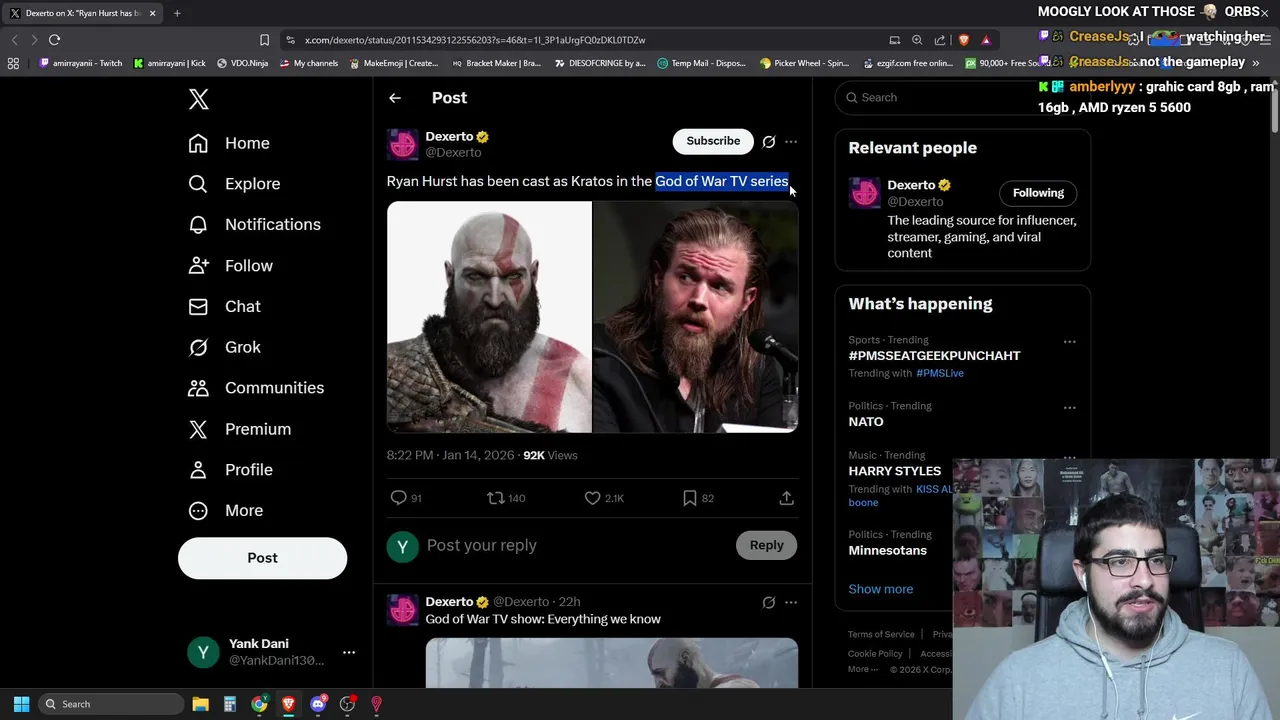Open Yank Dani account options menu
Screen dimensions: 1280x720
tap(349, 652)
